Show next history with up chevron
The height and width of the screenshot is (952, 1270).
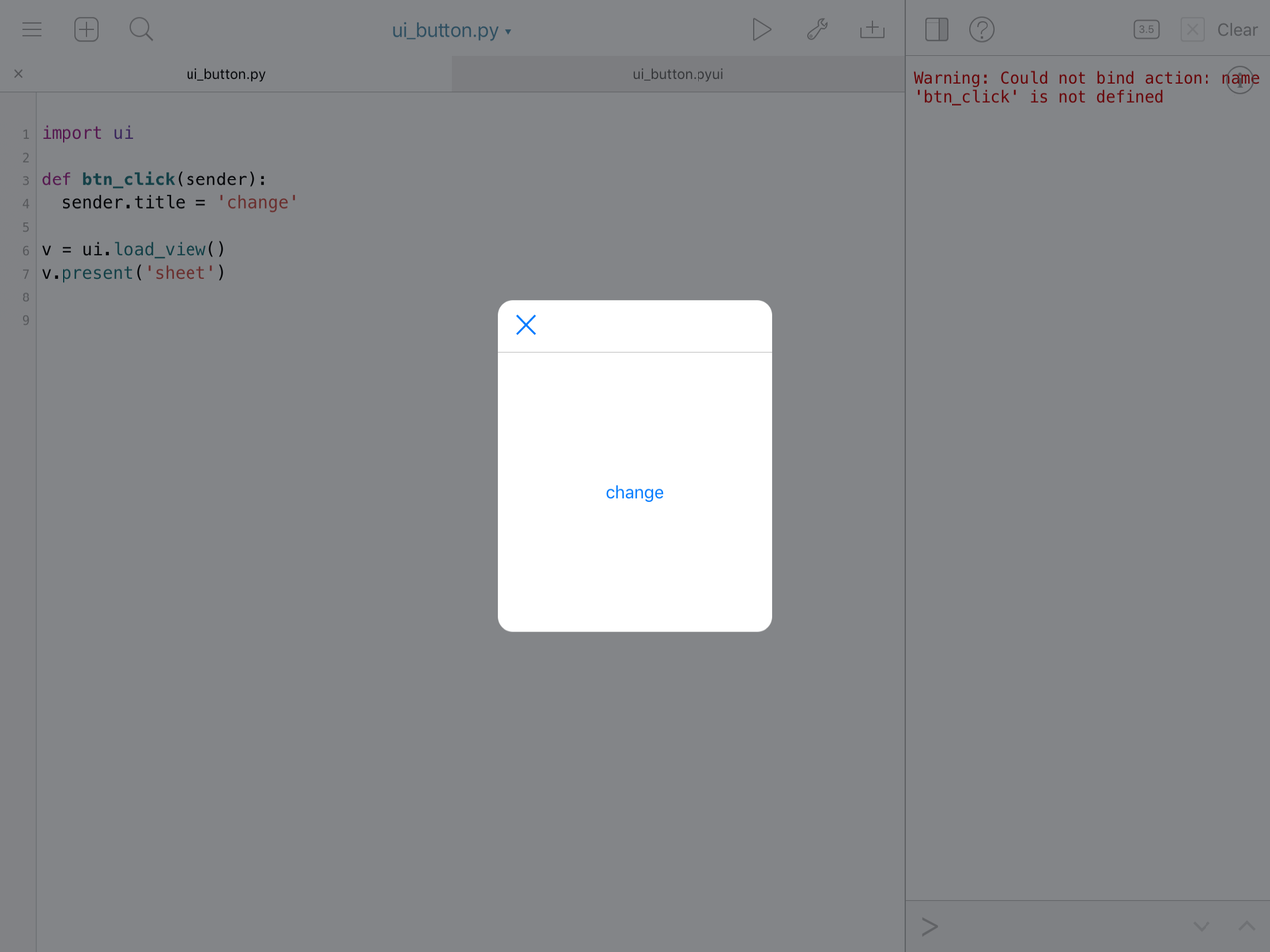[1247, 927]
